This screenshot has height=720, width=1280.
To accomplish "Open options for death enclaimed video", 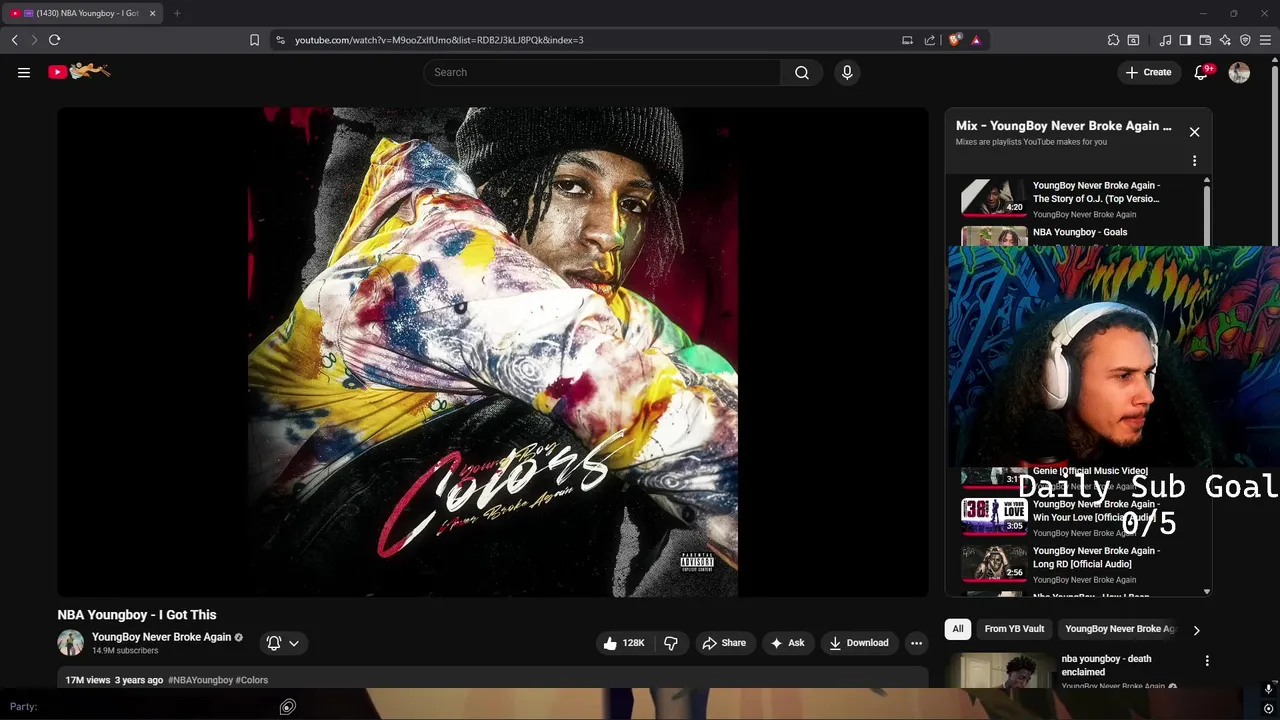I will (x=1207, y=661).
